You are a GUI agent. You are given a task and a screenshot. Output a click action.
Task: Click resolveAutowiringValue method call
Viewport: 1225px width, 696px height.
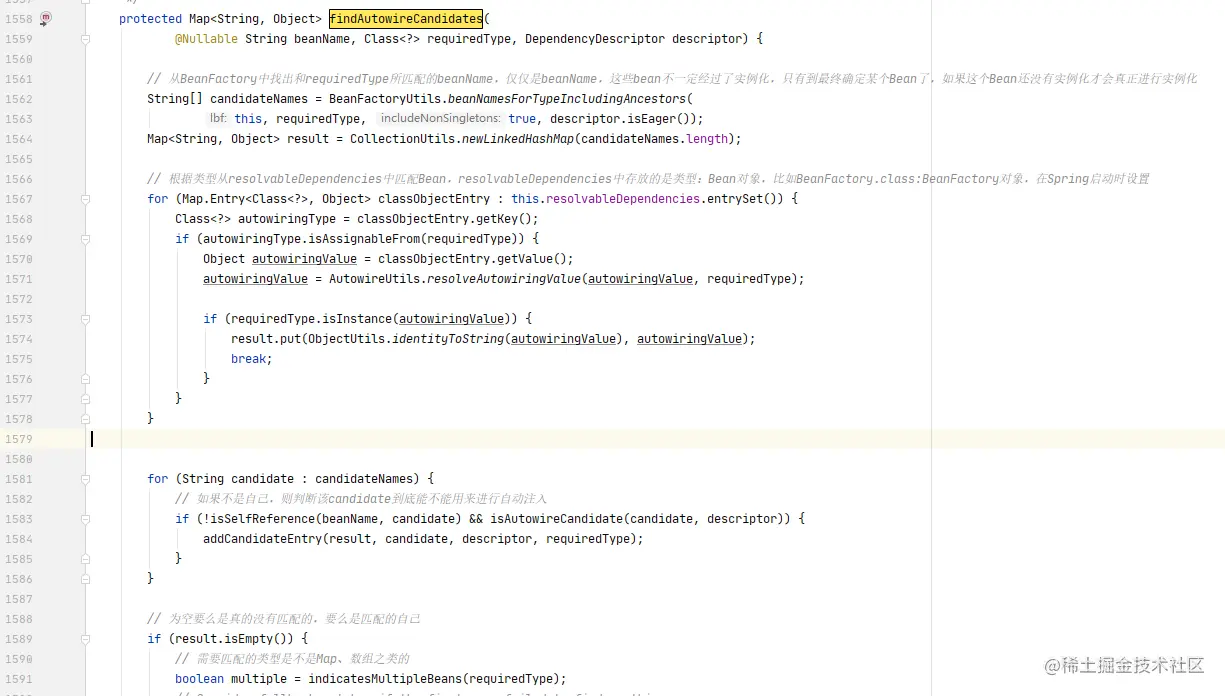(504, 279)
